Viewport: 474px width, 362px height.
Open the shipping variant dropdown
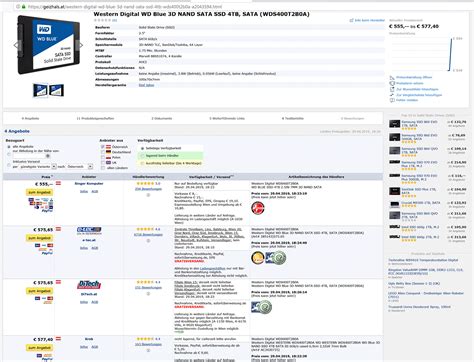37,166
